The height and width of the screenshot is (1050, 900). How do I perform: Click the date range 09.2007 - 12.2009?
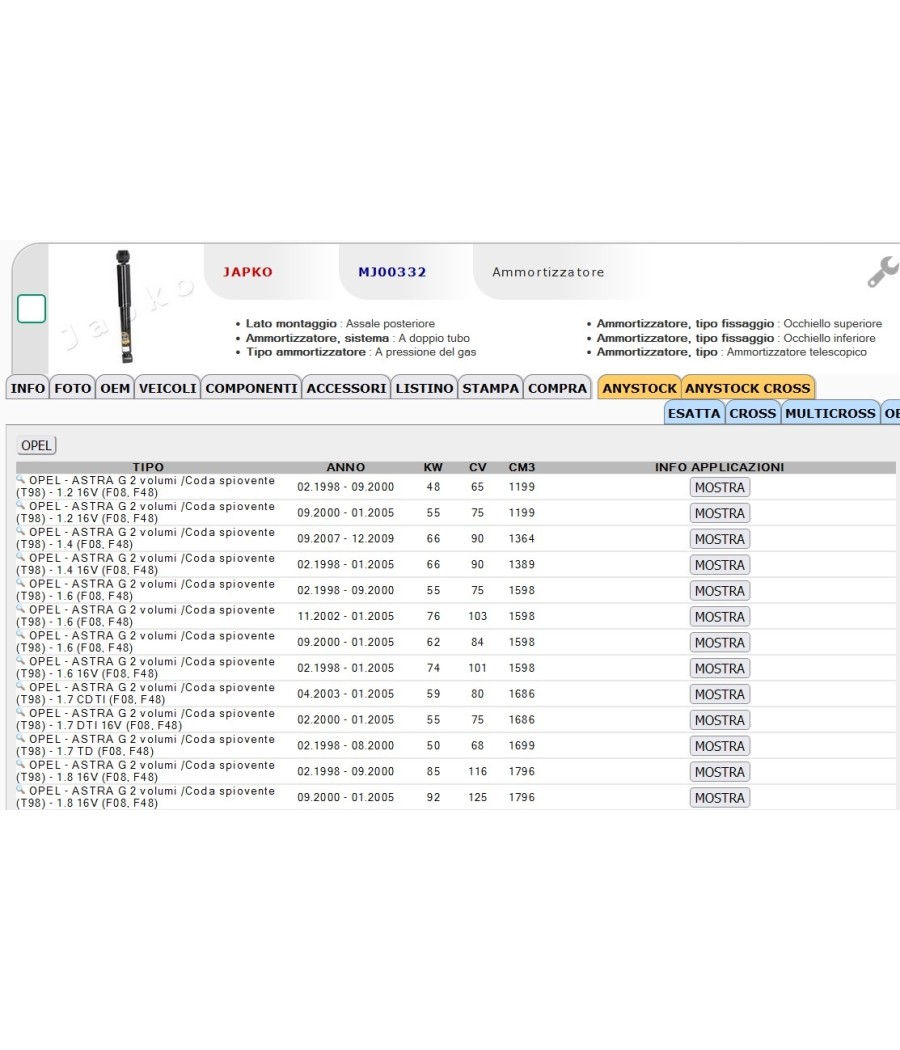pos(346,538)
